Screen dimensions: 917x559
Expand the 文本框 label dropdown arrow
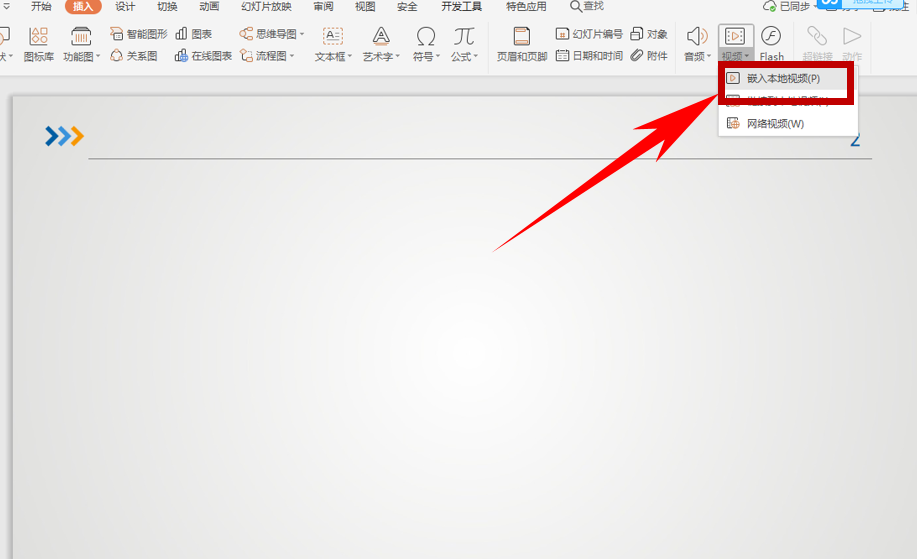[350, 56]
